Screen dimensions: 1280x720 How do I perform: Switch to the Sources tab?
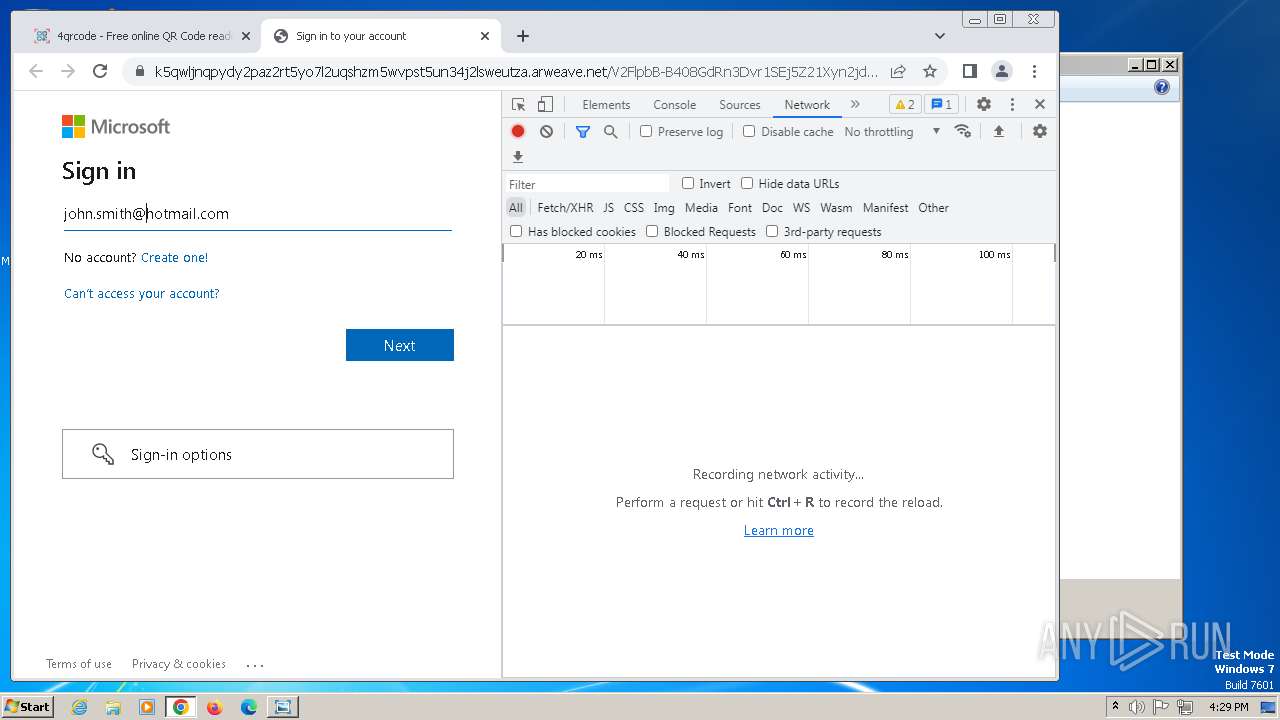click(x=740, y=104)
